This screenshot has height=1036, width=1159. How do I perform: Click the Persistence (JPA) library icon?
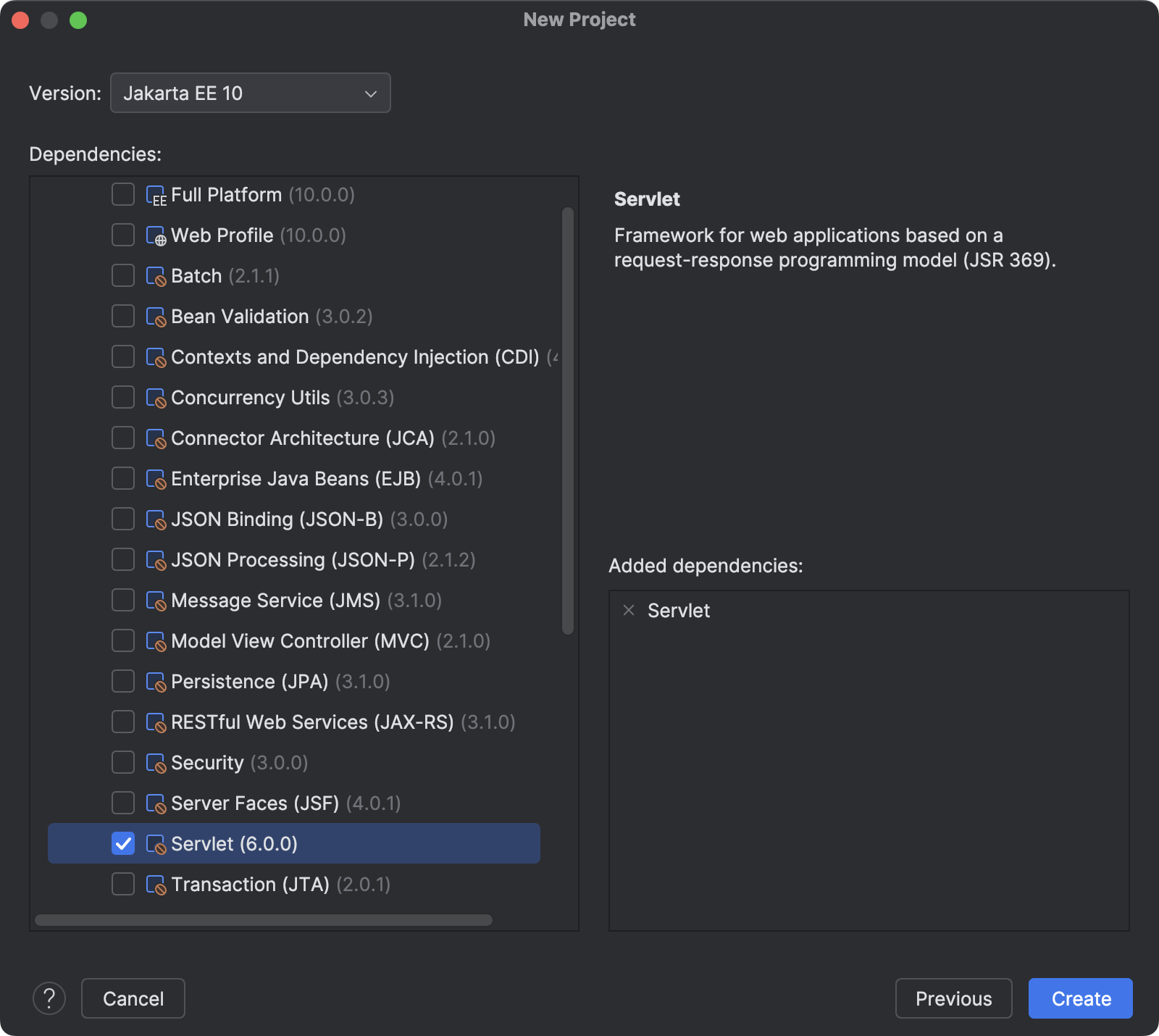click(156, 681)
